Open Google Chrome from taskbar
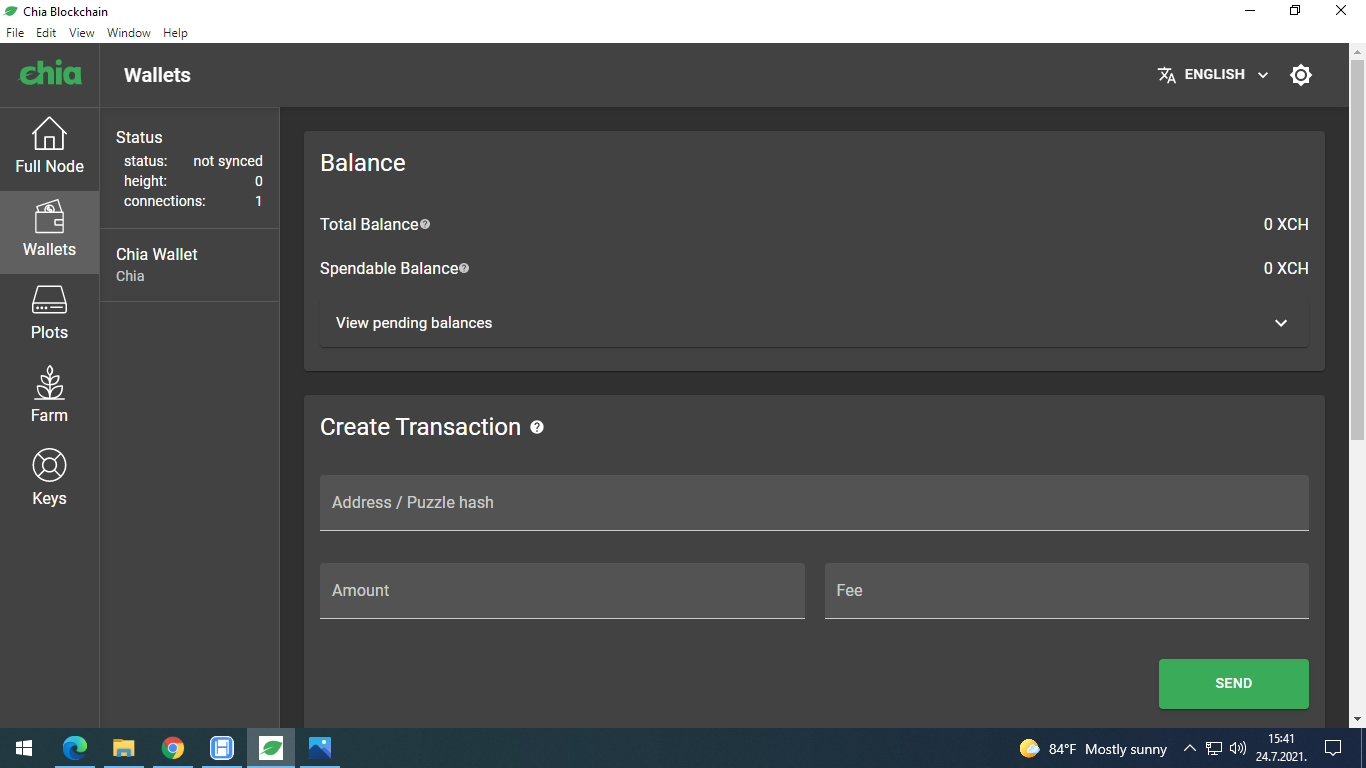Viewport: 1366px width, 768px height. (x=173, y=748)
